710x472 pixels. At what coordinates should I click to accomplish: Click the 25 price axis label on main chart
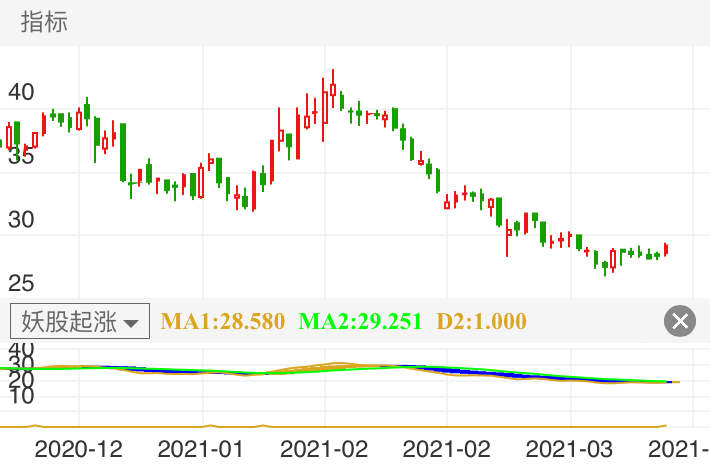tap(21, 284)
